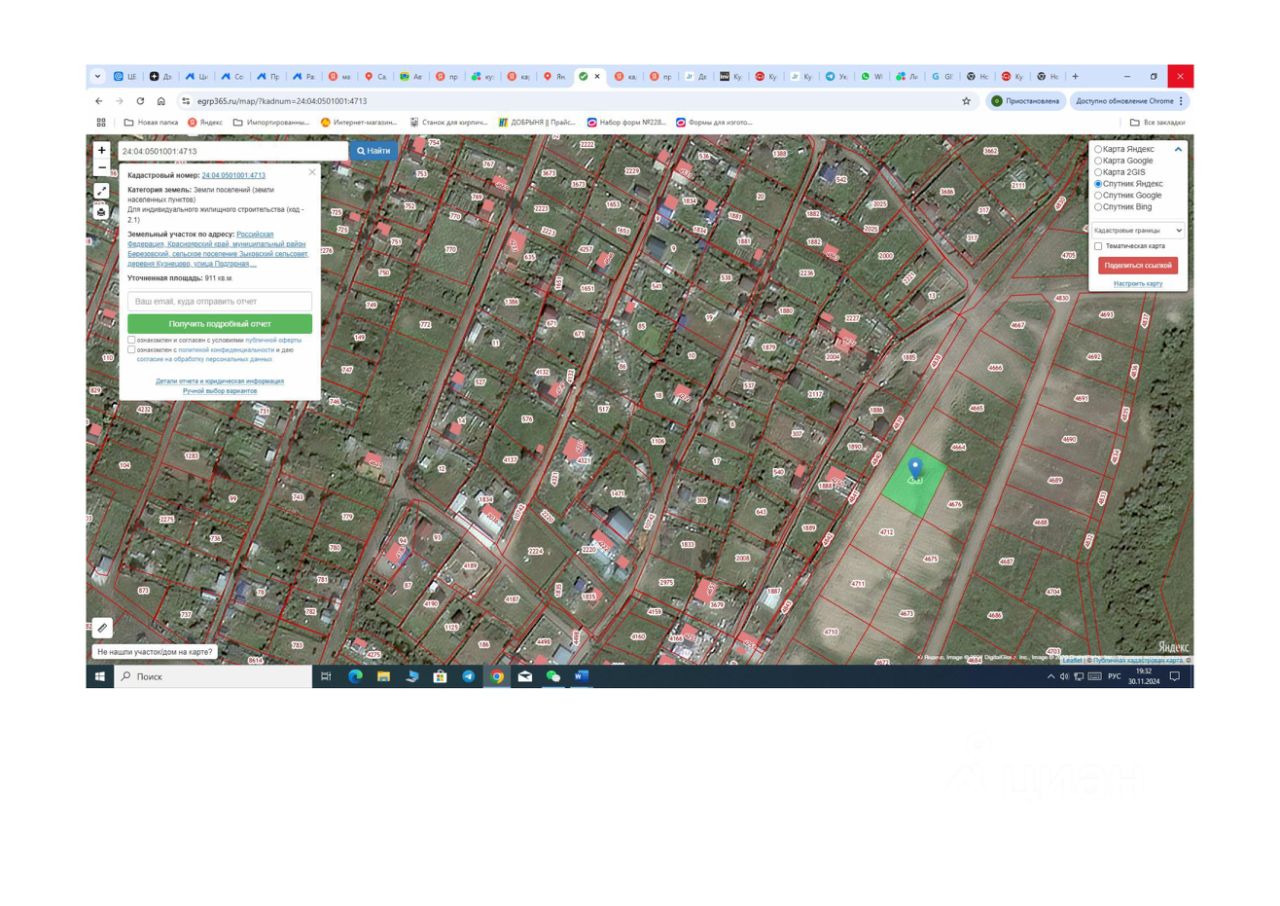Click Windows taskbar search box
The image size is (1280, 906).
213,677
